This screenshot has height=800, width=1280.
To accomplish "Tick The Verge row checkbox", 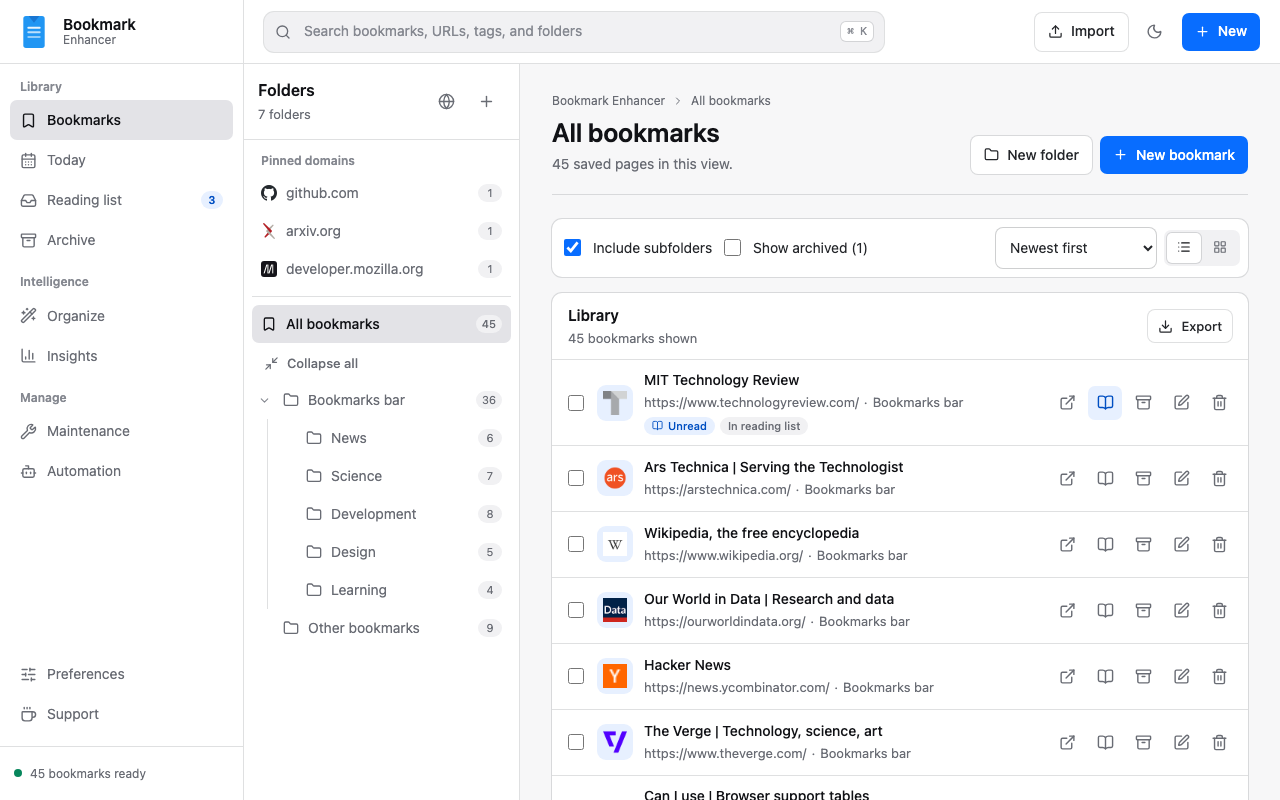I will [x=576, y=742].
